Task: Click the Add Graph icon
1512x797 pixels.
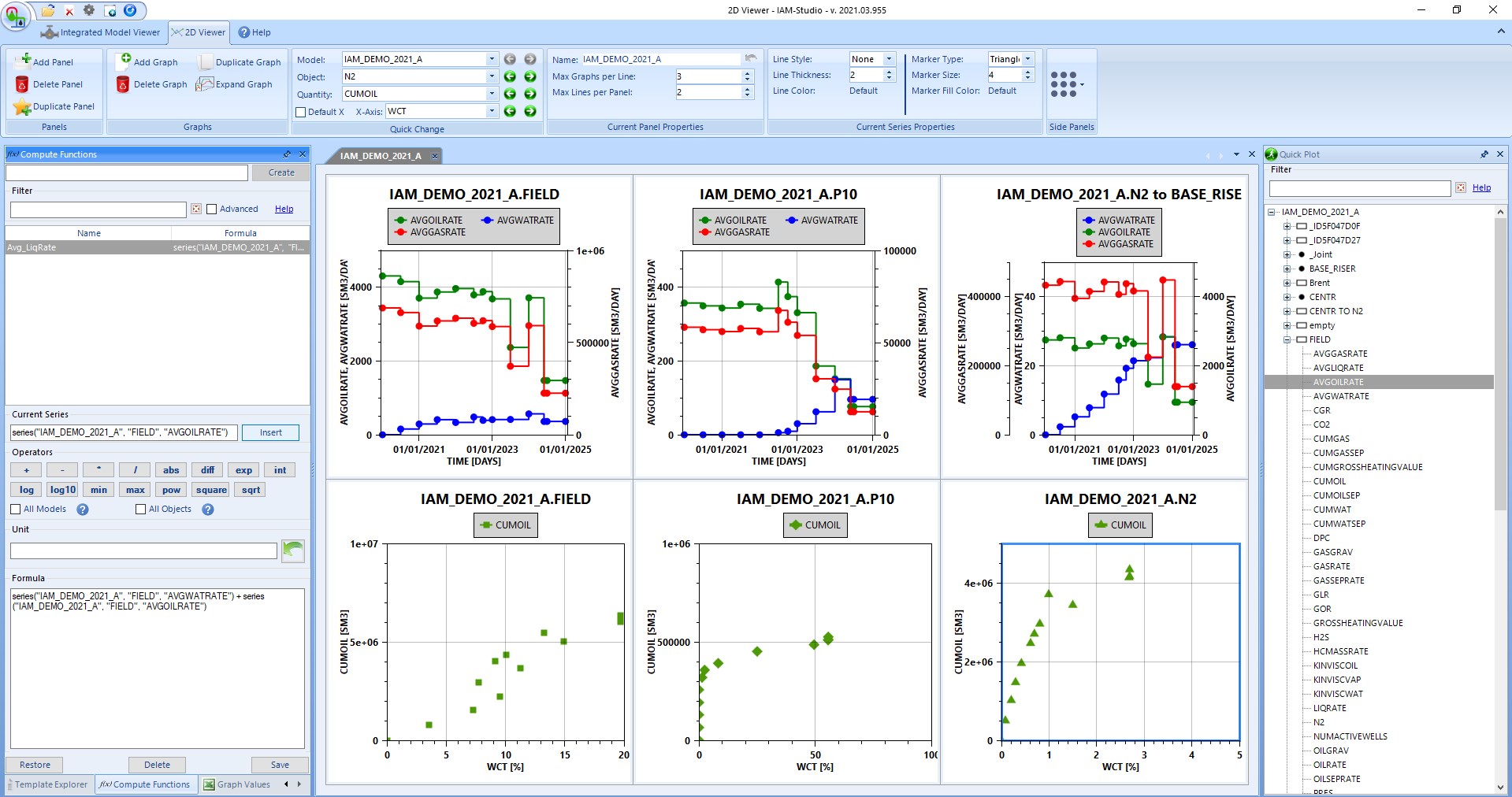Action: coord(124,61)
